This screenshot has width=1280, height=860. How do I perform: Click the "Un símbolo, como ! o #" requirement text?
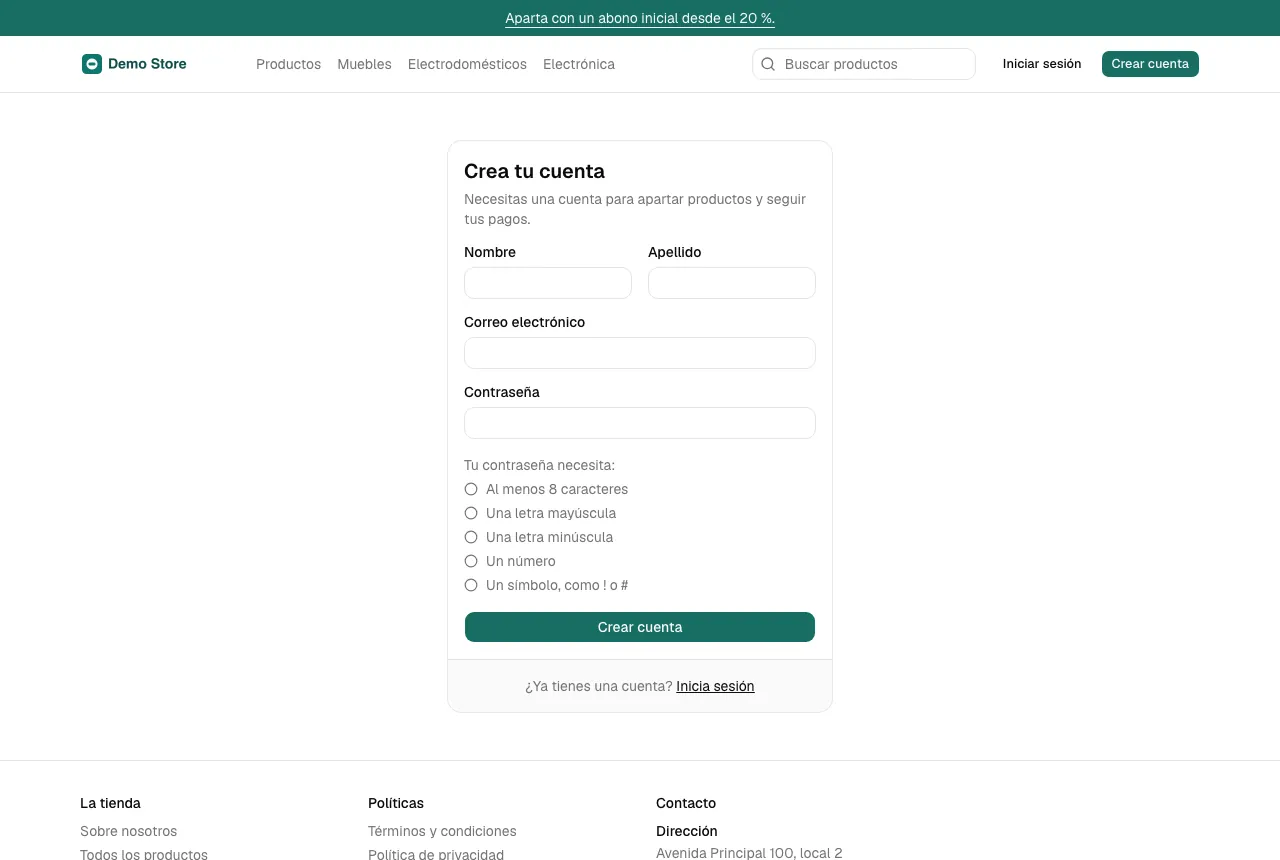pos(557,585)
